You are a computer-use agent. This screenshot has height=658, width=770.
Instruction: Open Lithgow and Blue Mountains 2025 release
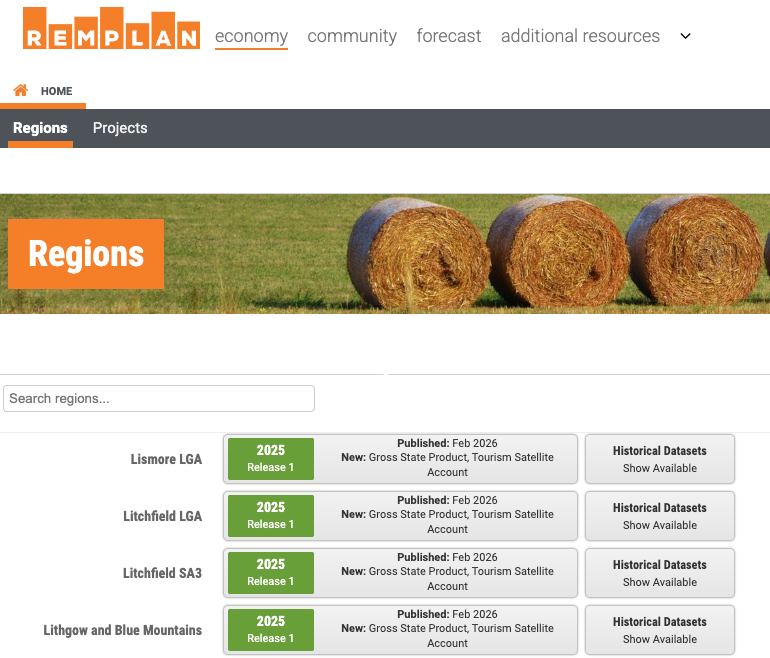271,630
